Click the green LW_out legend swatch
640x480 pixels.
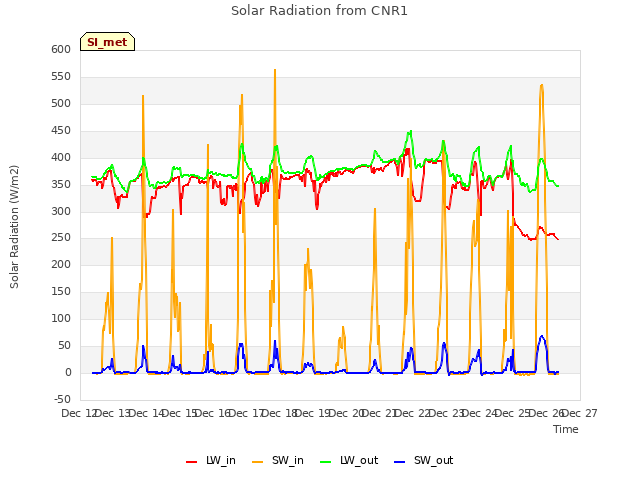click(x=326, y=462)
